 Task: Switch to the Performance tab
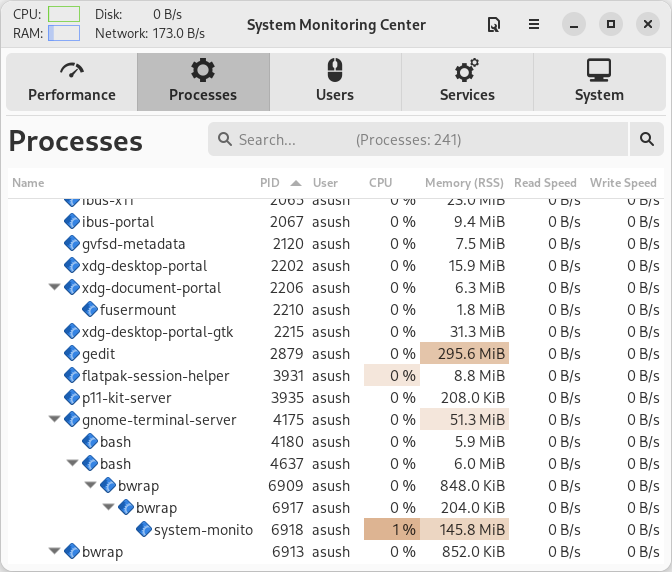[71, 82]
